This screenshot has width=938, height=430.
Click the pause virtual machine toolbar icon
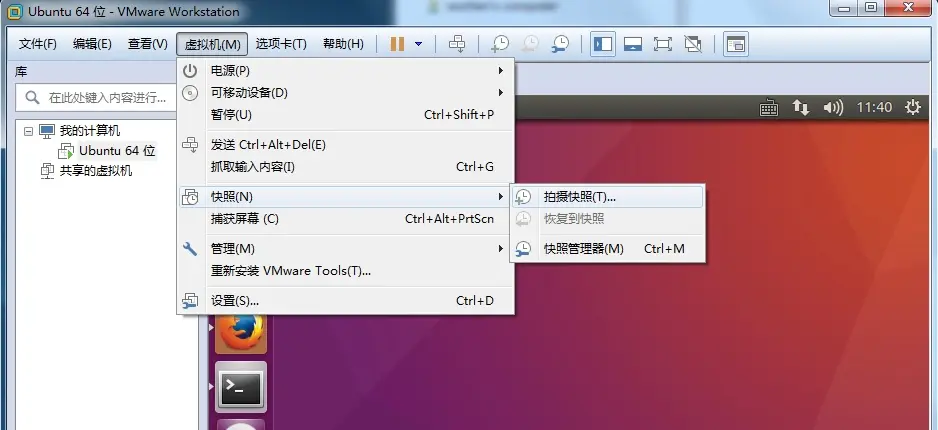(397, 44)
